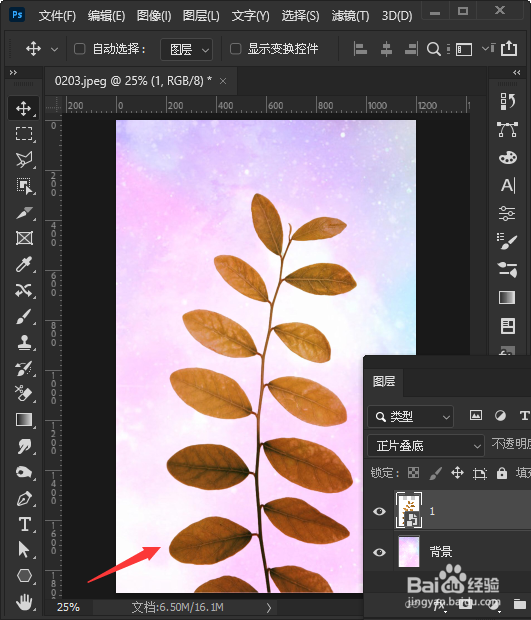Select the Path Selection tool
The image size is (531, 620).
click(x=24, y=550)
